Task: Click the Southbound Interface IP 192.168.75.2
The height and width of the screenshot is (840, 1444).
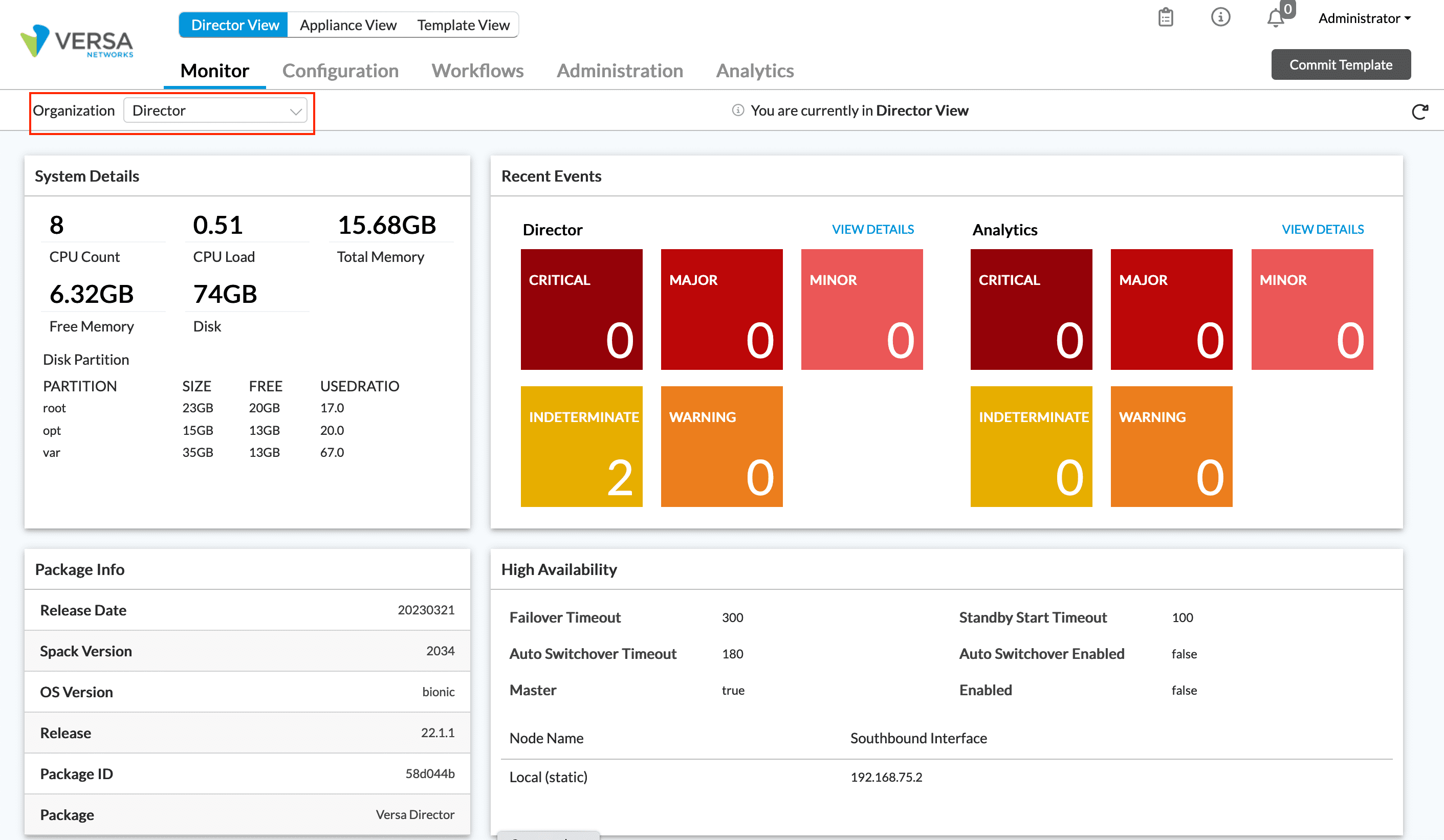Action: 886,777
